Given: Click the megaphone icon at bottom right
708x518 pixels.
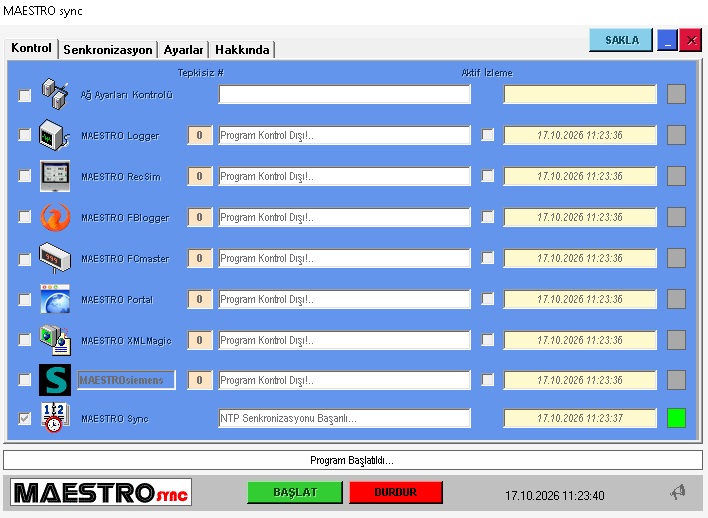Looking at the screenshot, I should coord(678,491).
